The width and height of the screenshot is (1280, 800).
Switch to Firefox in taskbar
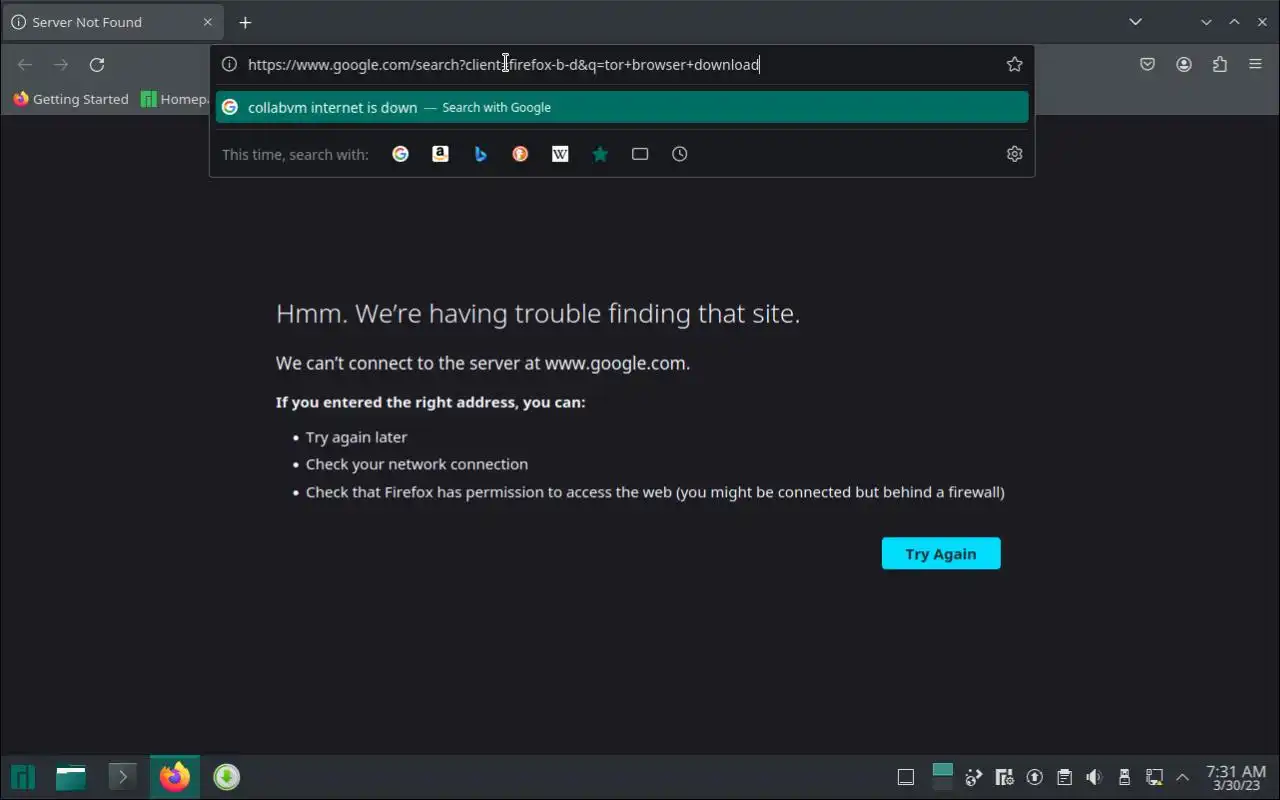[175, 777]
